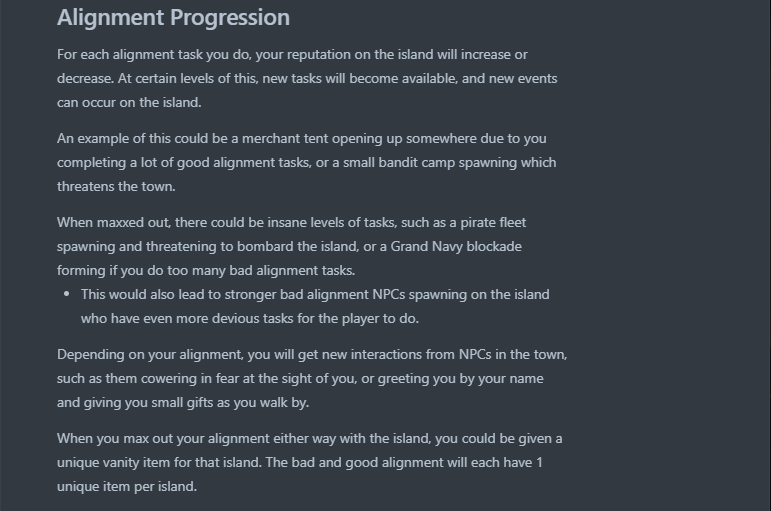This screenshot has height=511, width=771.
Task: Click the words 'Grand Navy blockade'
Action: coord(456,246)
